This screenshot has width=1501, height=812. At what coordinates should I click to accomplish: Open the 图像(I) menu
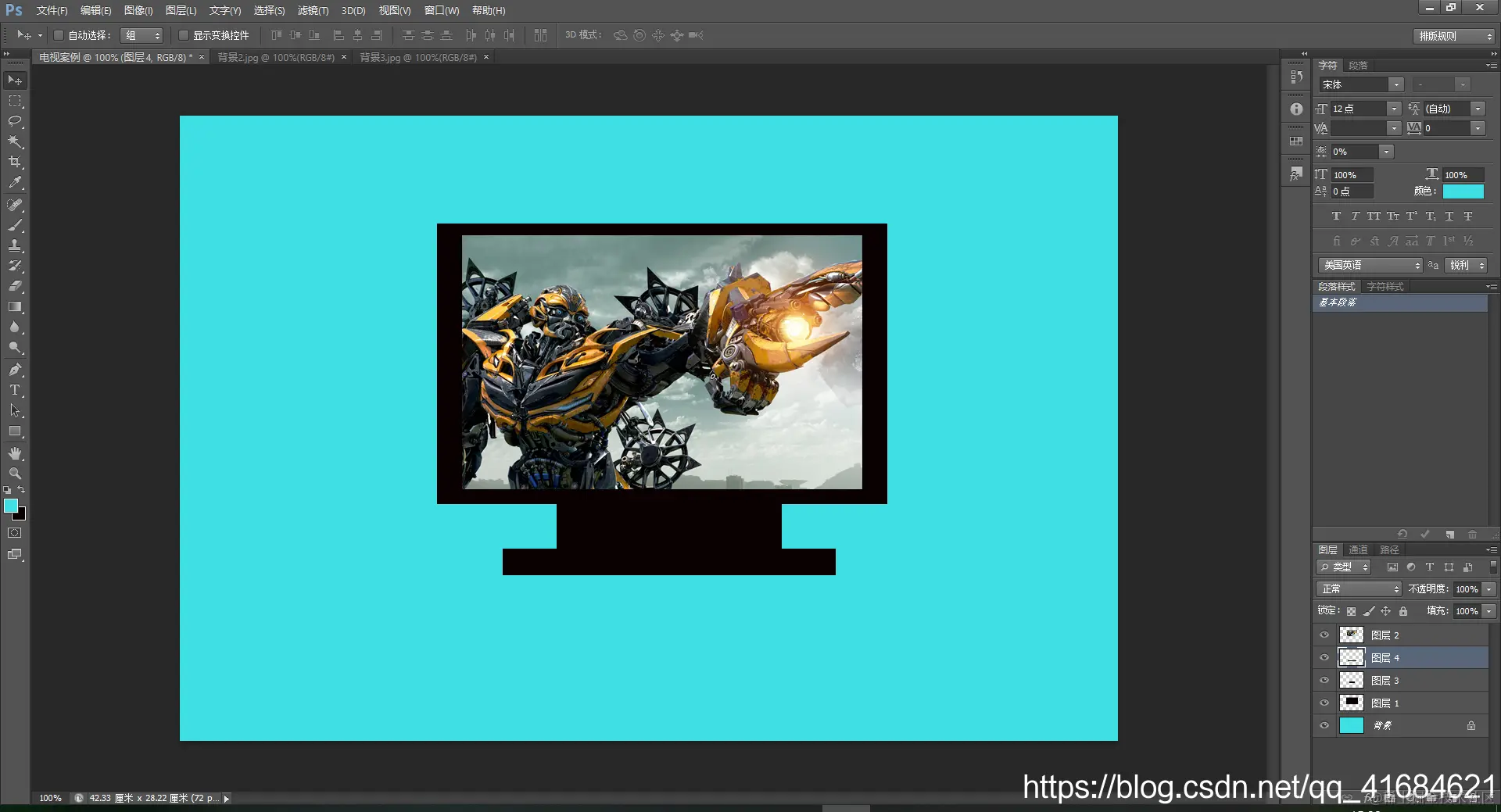[138, 11]
